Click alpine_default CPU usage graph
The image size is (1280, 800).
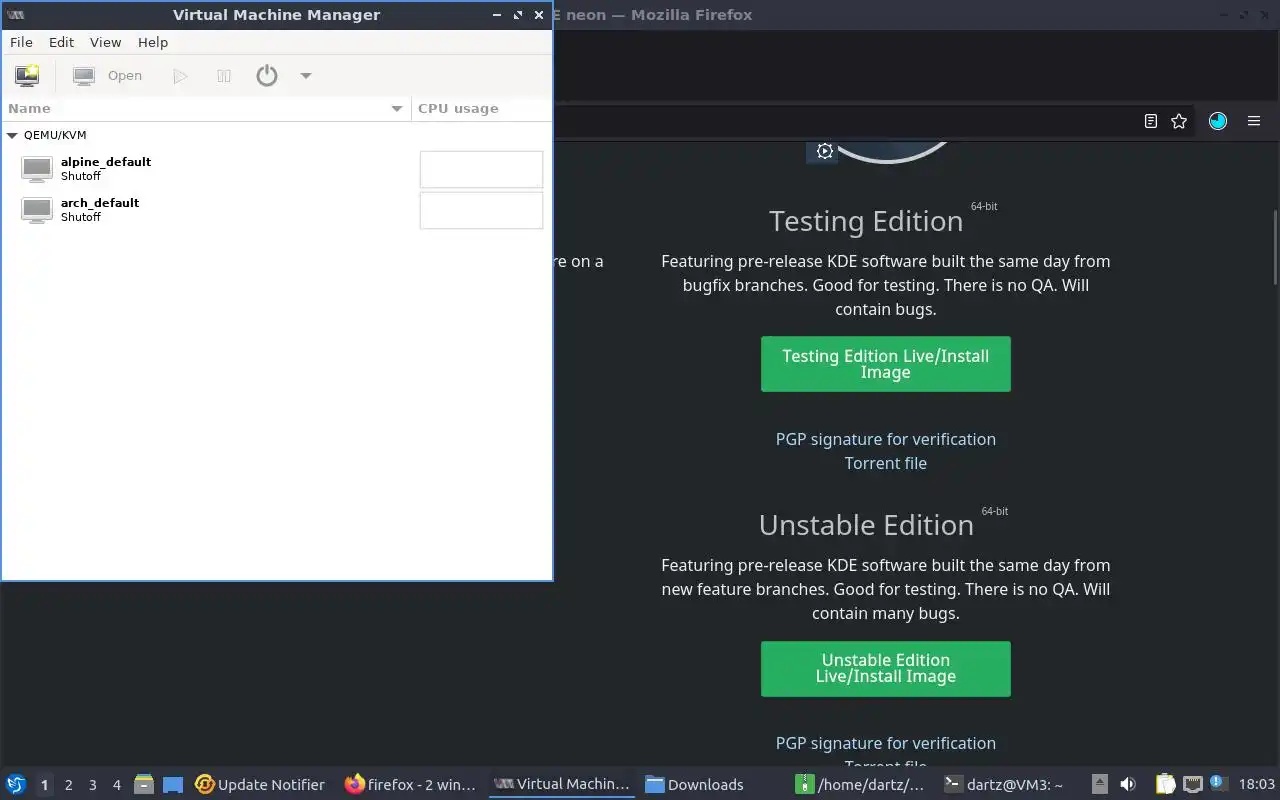point(481,169)
